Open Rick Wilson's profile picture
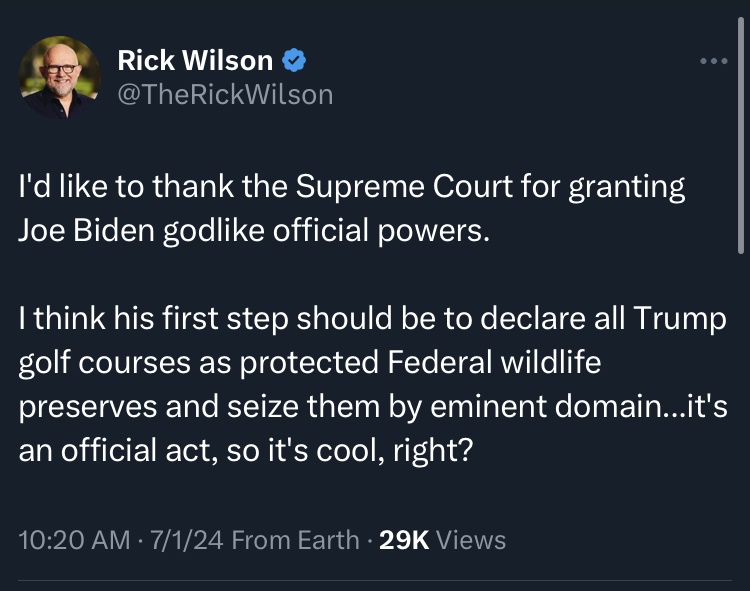 pyautogui.click(x=61, y=78)
